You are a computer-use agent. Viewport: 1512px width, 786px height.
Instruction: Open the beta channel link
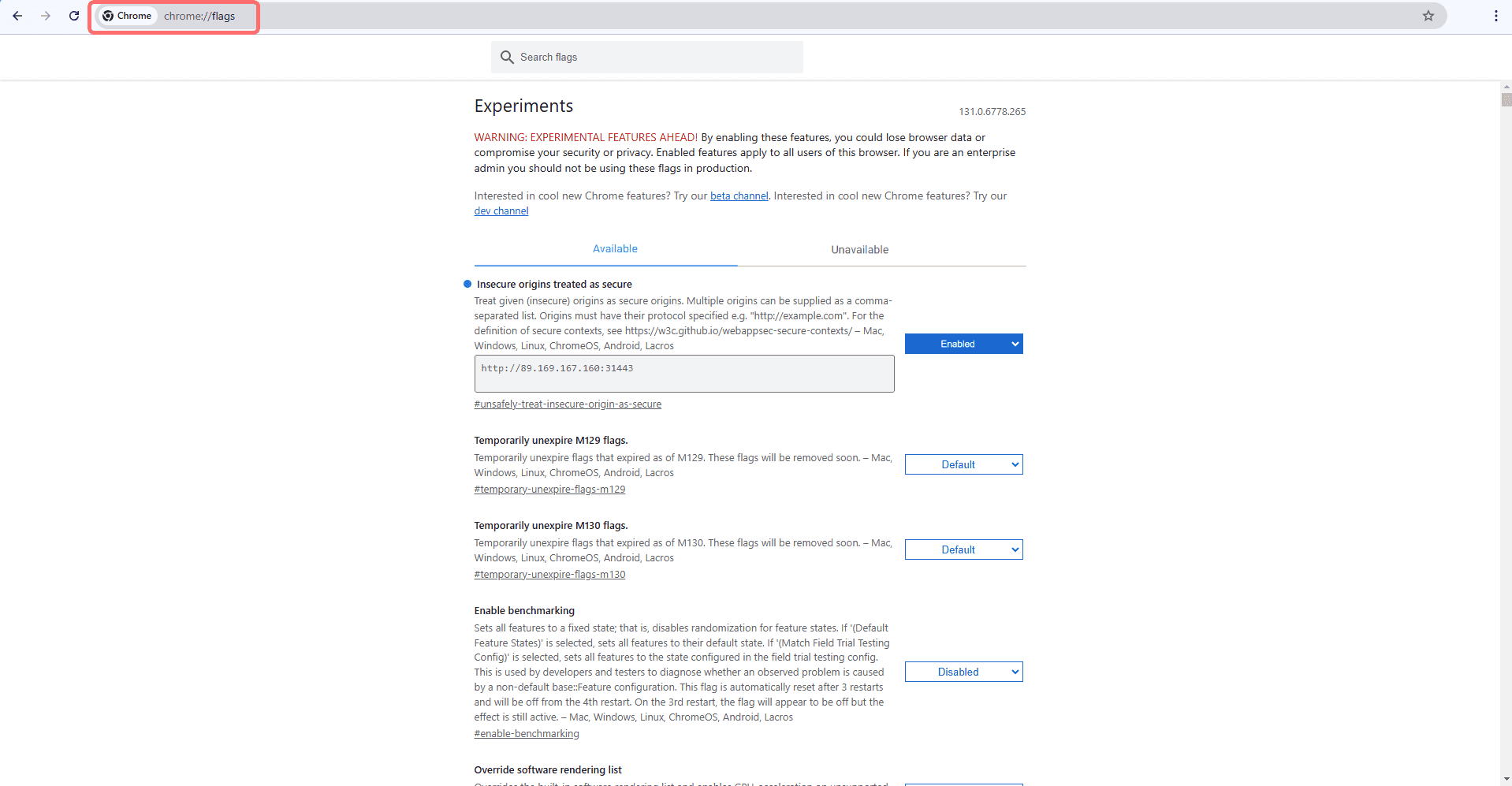tap(739, 196)
